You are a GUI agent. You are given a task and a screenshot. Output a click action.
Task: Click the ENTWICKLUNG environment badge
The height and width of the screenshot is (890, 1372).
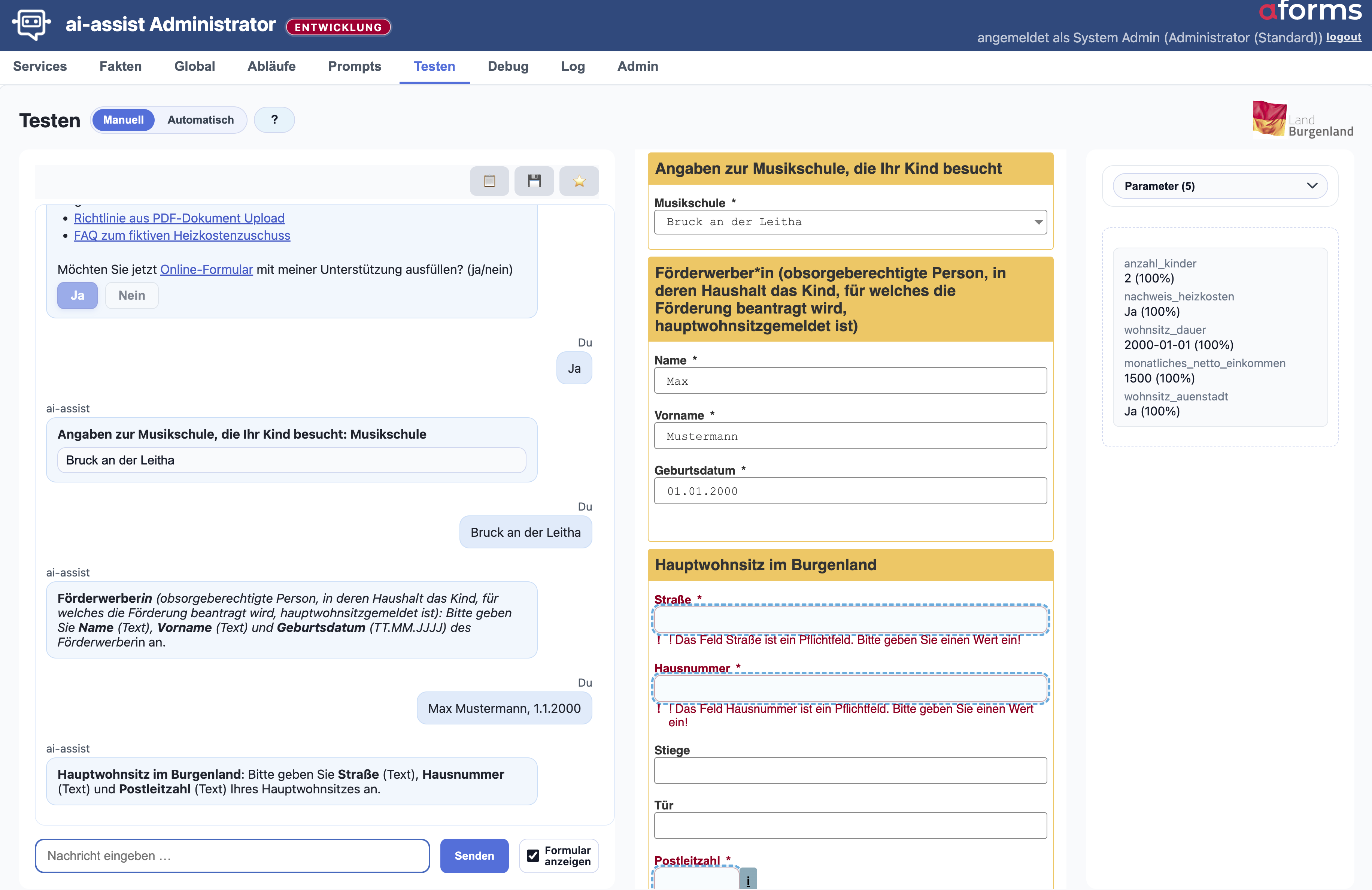(339, 27)
